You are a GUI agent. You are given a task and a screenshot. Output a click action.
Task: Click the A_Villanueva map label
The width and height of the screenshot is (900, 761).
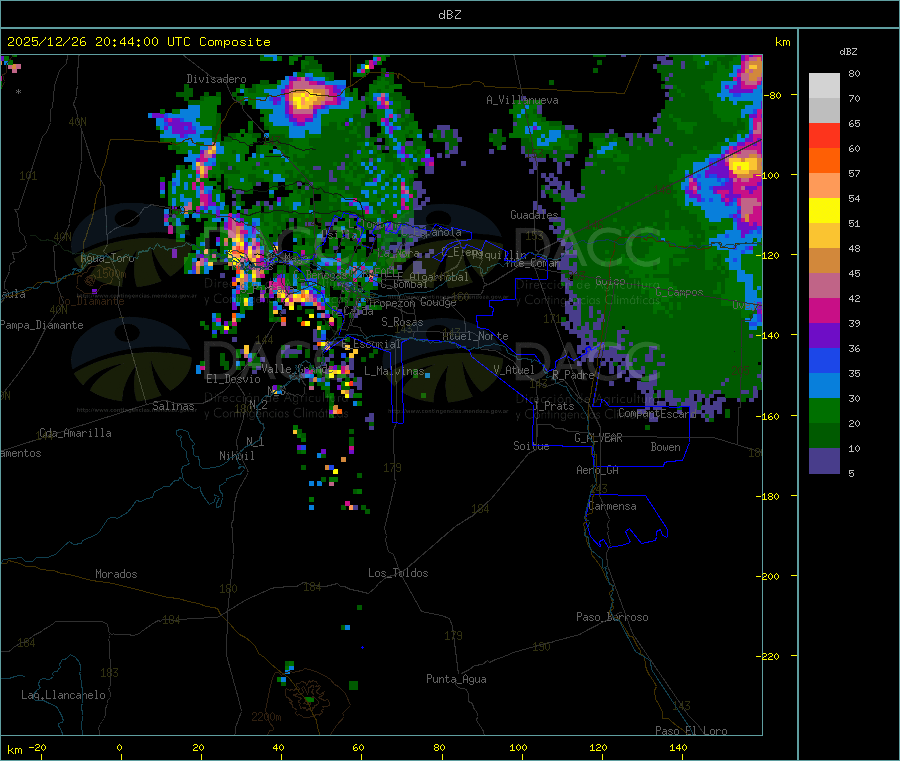(x=522, y=100)
